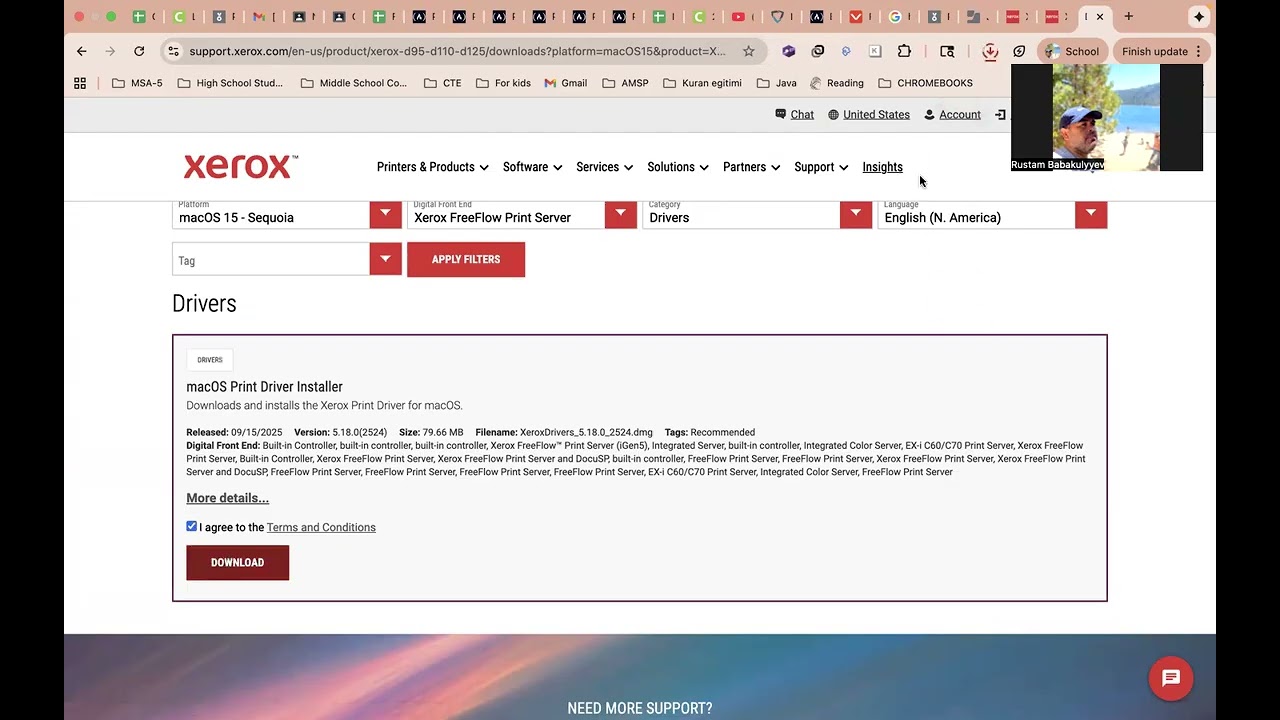Viewport: 1280px width, 720px height.
Task: Click filename XeroxDrivers_5.18.0_2524.dmg text
Action: 586,432
